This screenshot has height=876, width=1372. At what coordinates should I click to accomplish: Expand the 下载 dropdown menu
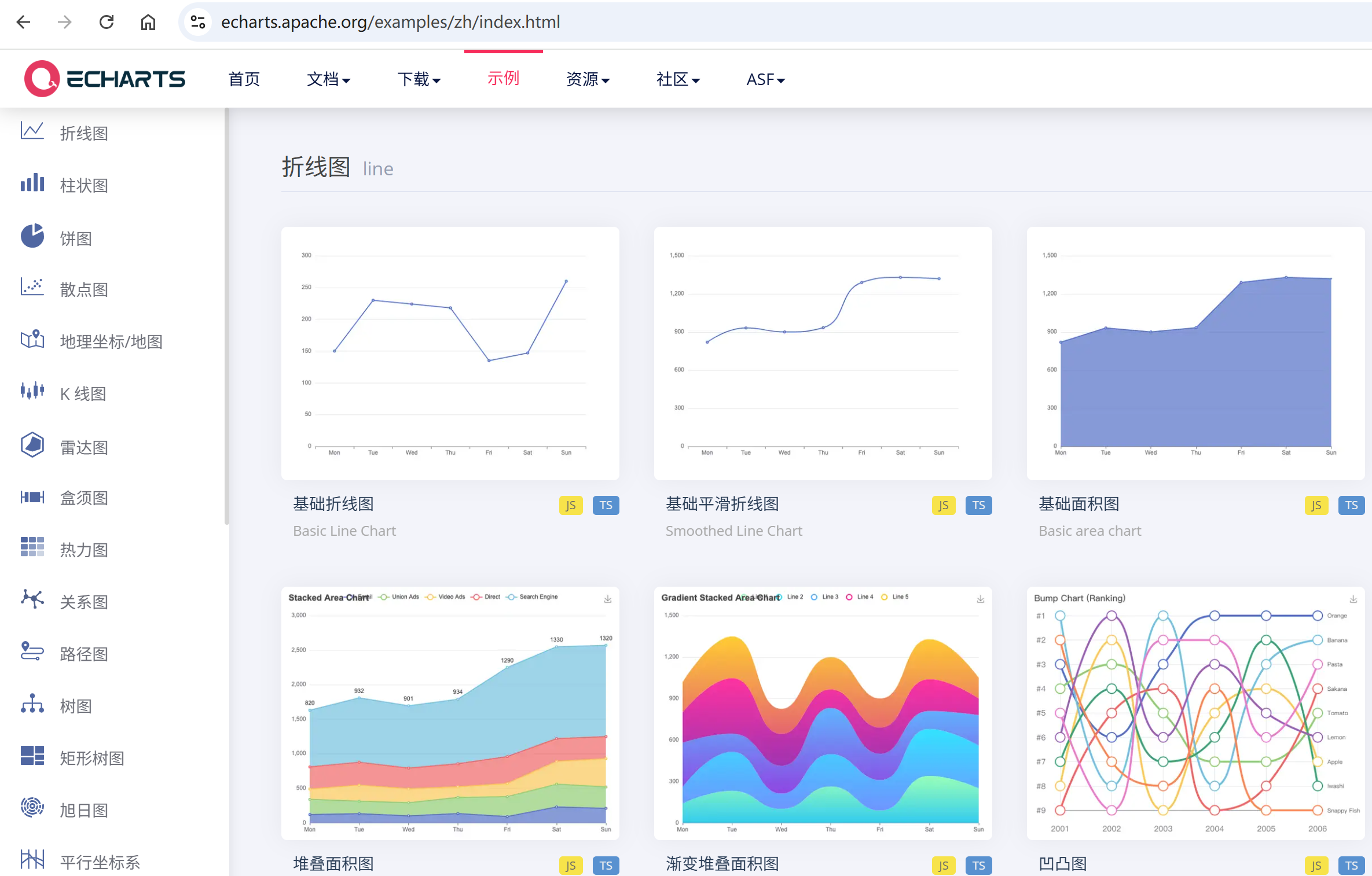click(x=419, y=79)
